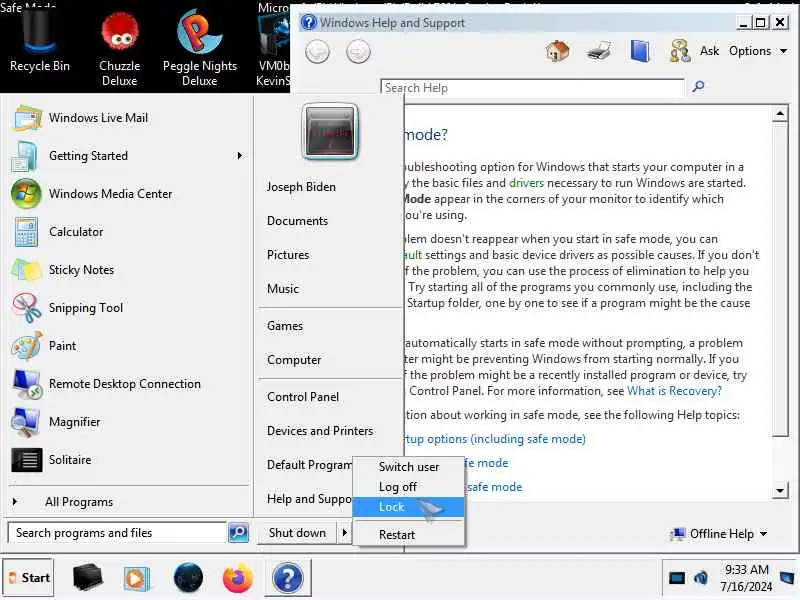Click the Search Help magnifier icon

[698, 86]
